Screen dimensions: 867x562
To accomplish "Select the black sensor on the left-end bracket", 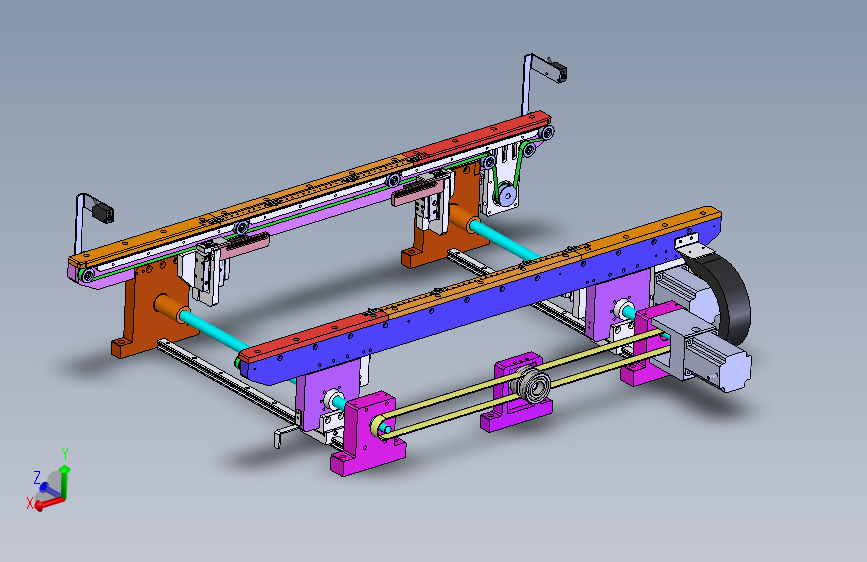I will [x=103, y=213].
